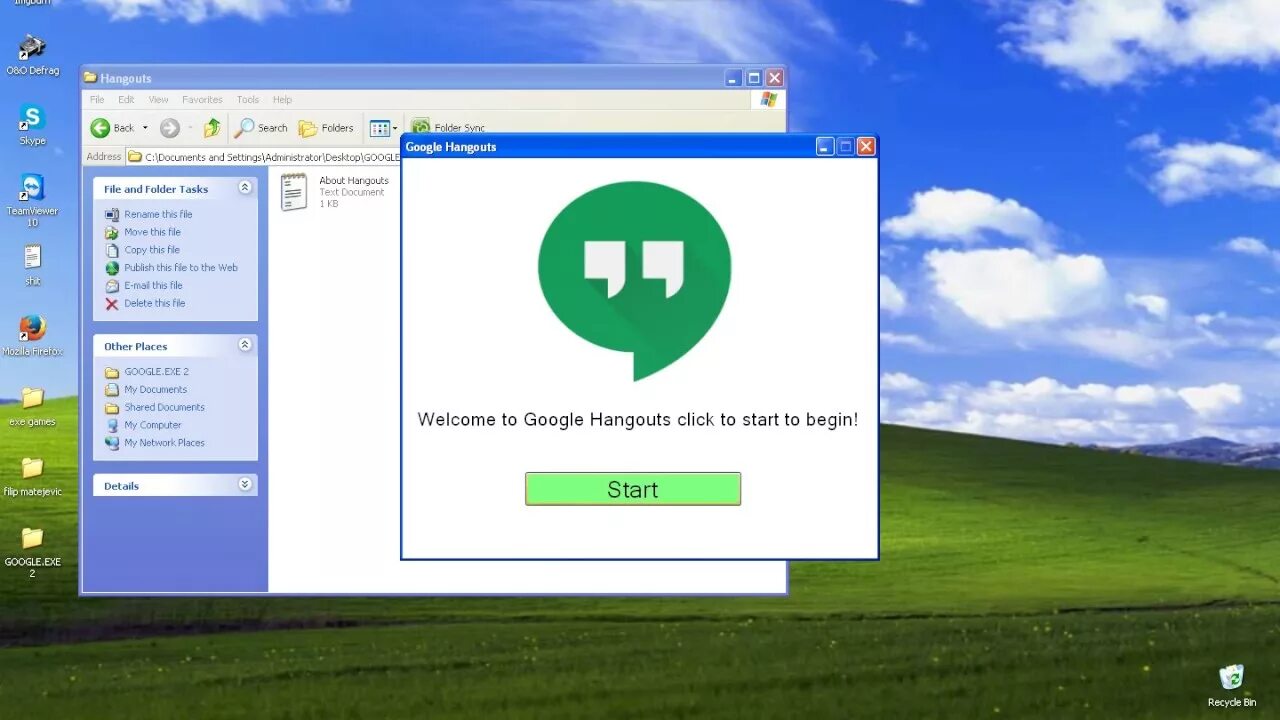Viewport: 1280px width, 720px height.
Task: Go up one folder level
Action: point(212,128)
